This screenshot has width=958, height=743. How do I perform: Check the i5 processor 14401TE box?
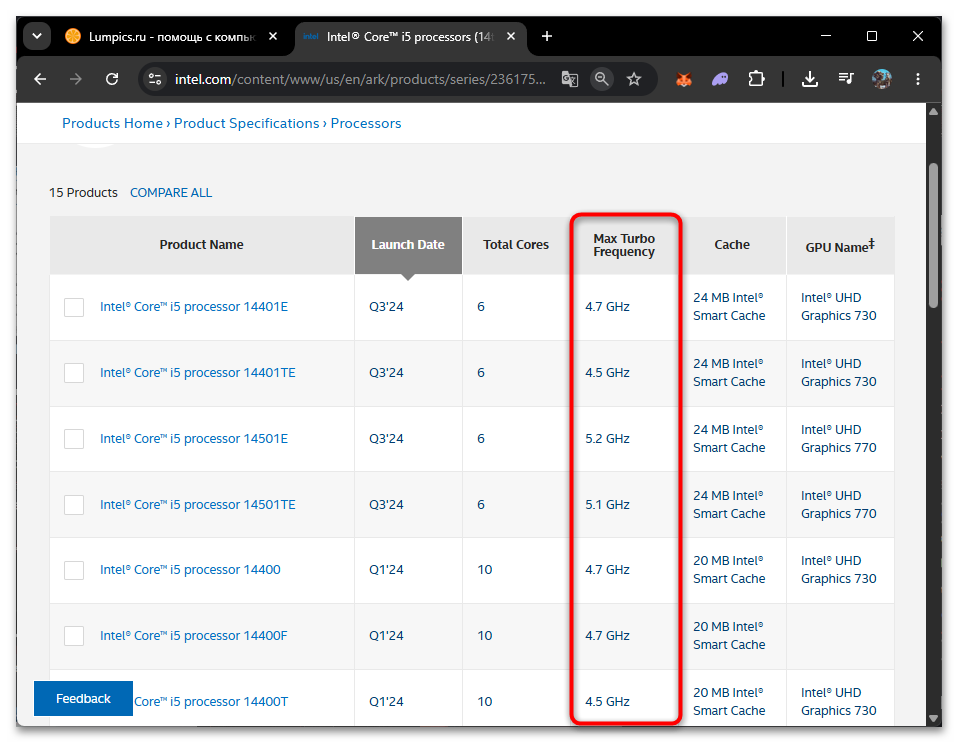(x=74, y=373)
